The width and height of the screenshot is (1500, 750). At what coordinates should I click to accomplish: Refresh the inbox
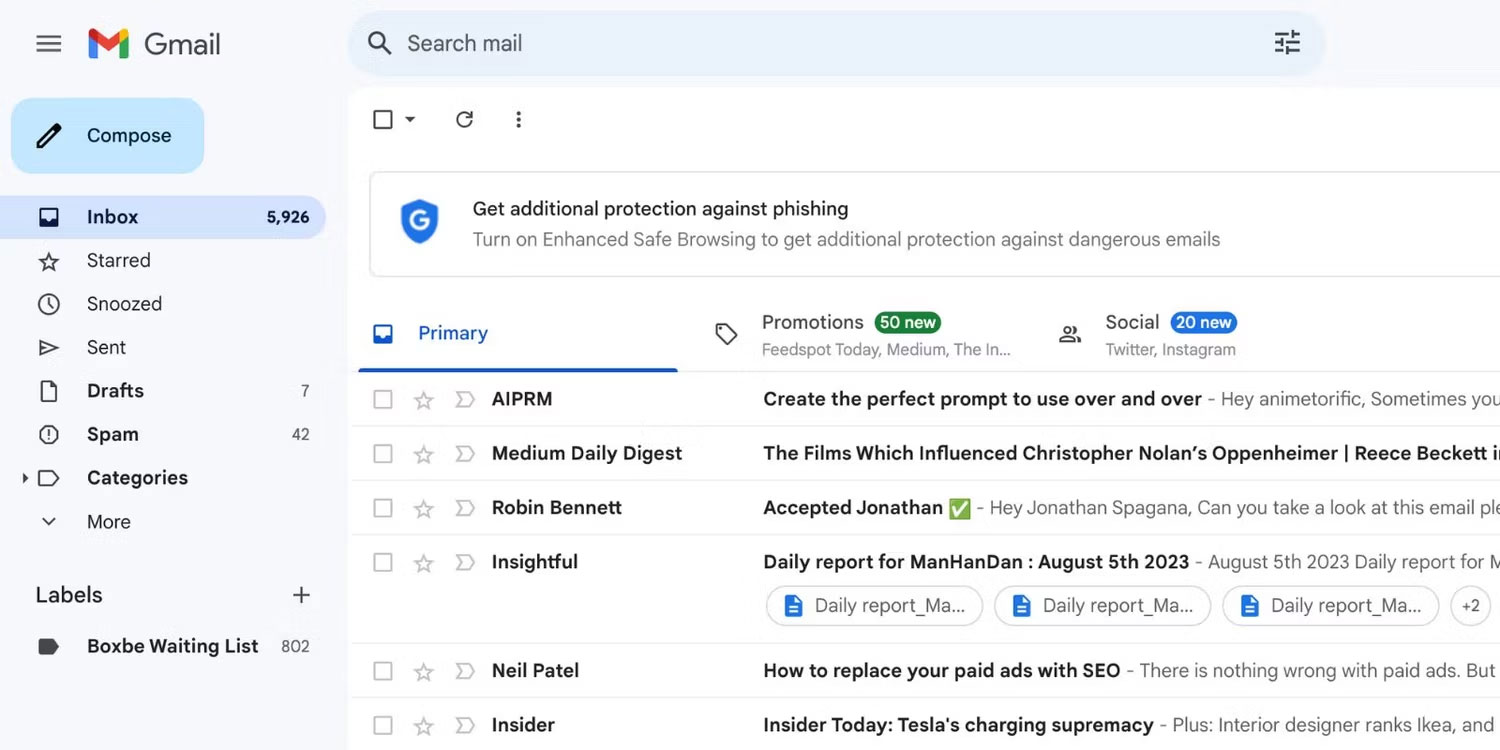464,119
